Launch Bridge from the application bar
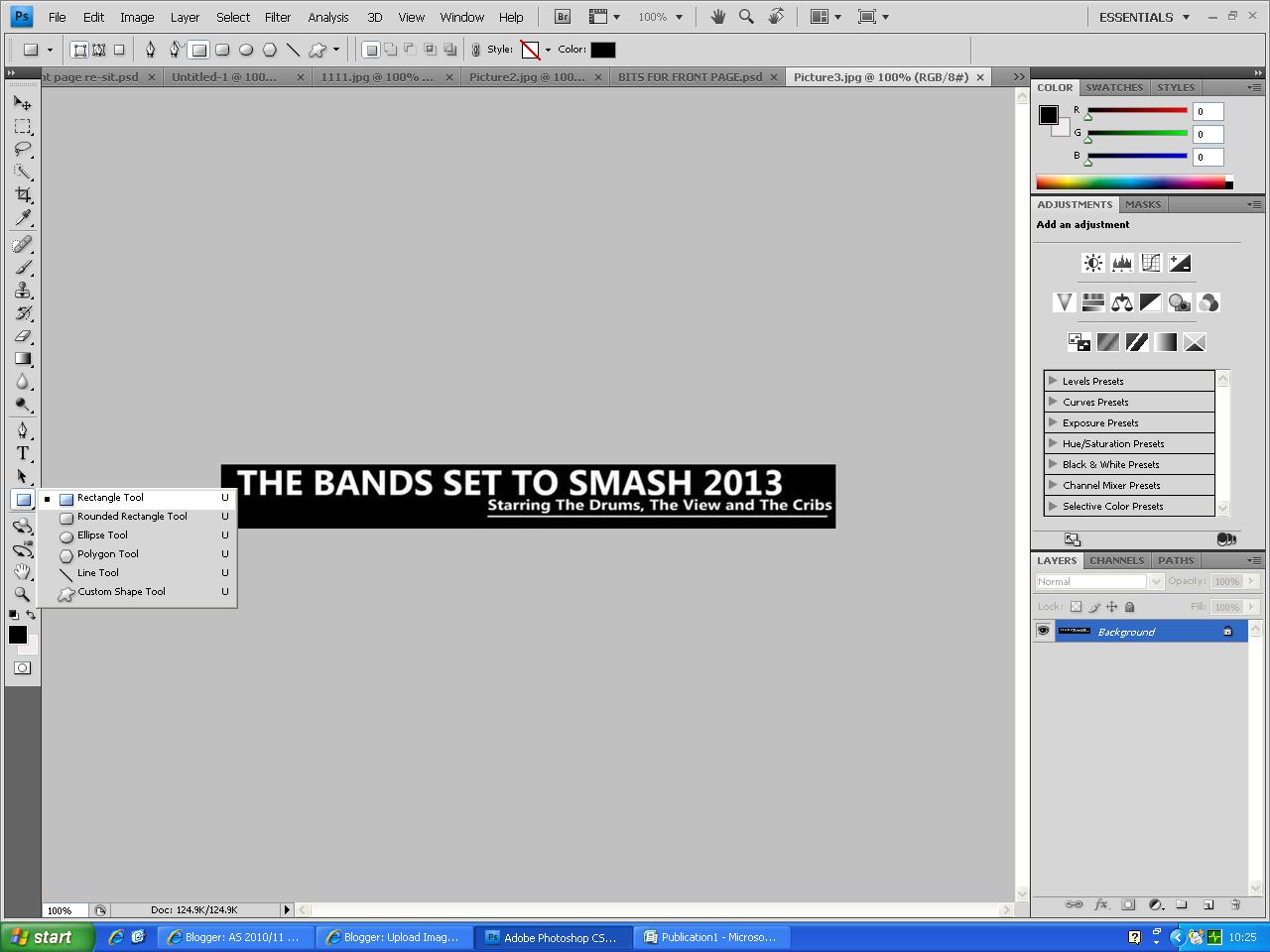1270x952 pixels. 563,17
